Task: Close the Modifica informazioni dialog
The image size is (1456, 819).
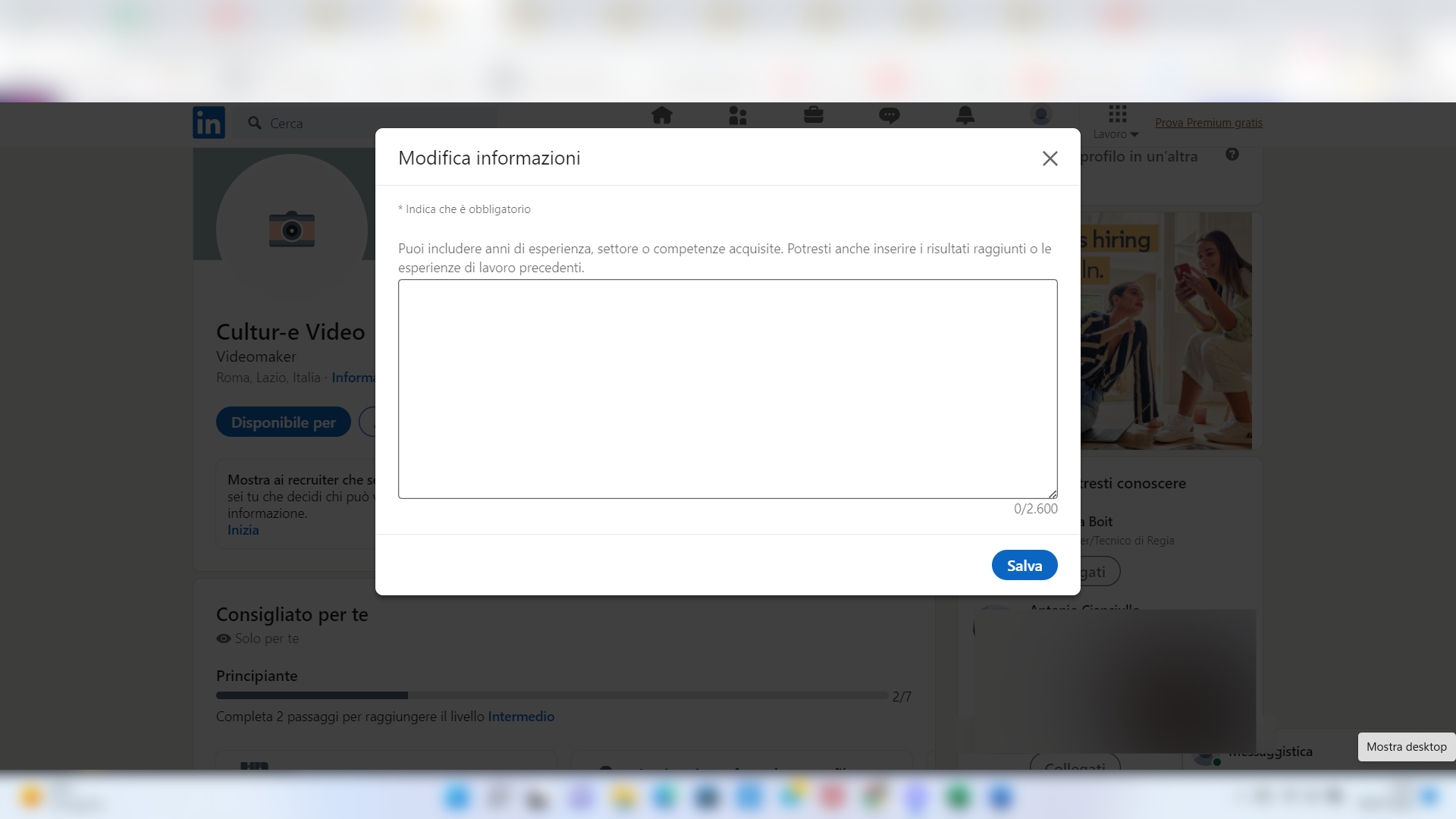Action: click(1050, 158)
